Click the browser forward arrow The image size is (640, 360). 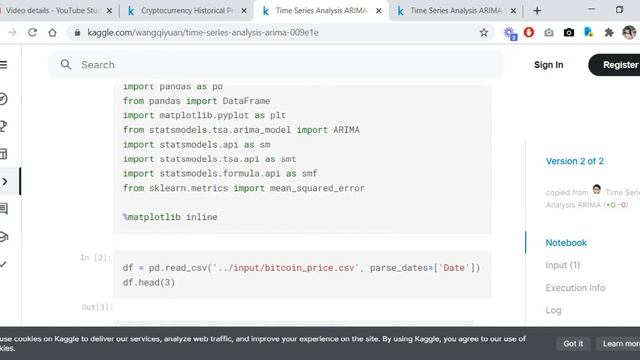pyautogui.click(x=12, y=33)
